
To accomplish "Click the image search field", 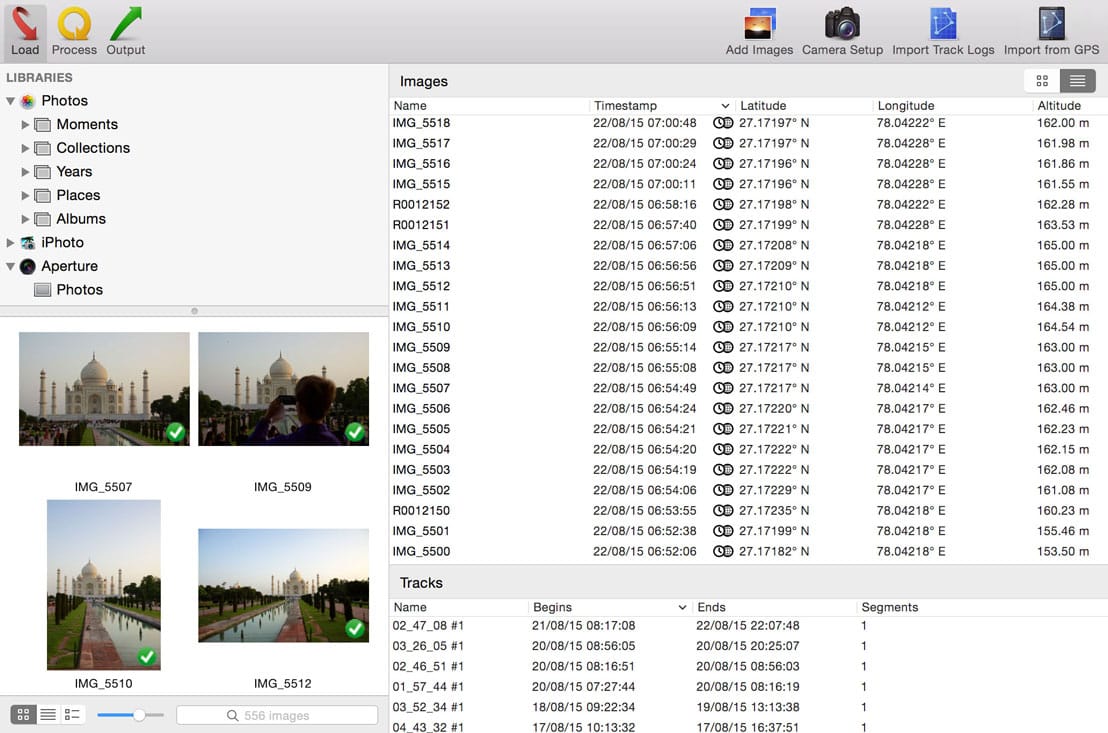I will [277, 715].
